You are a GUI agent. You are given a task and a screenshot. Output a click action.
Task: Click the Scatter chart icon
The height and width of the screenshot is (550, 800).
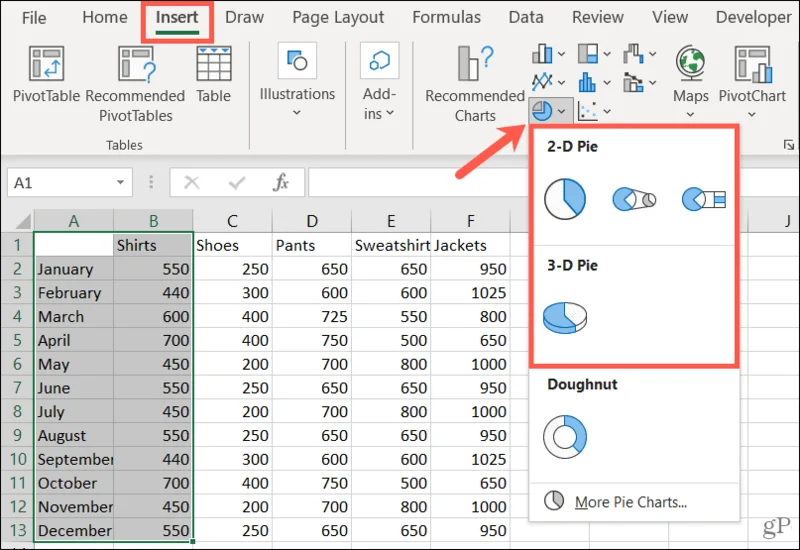click(588, 111)
